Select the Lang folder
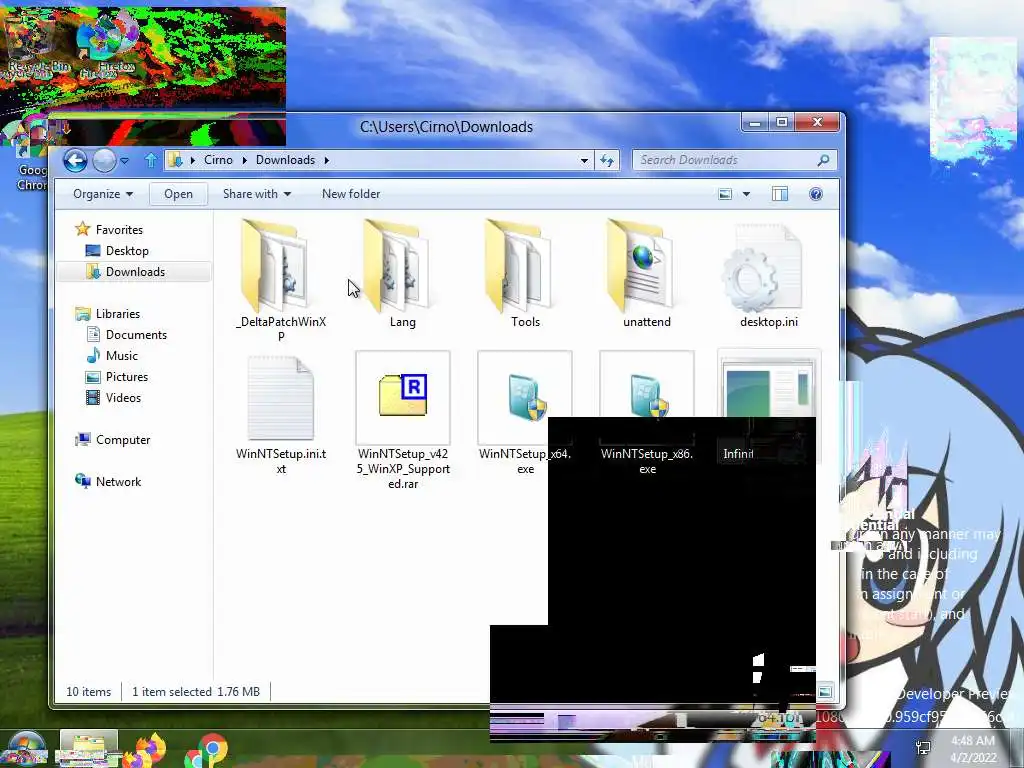 [x=402, y=274]
